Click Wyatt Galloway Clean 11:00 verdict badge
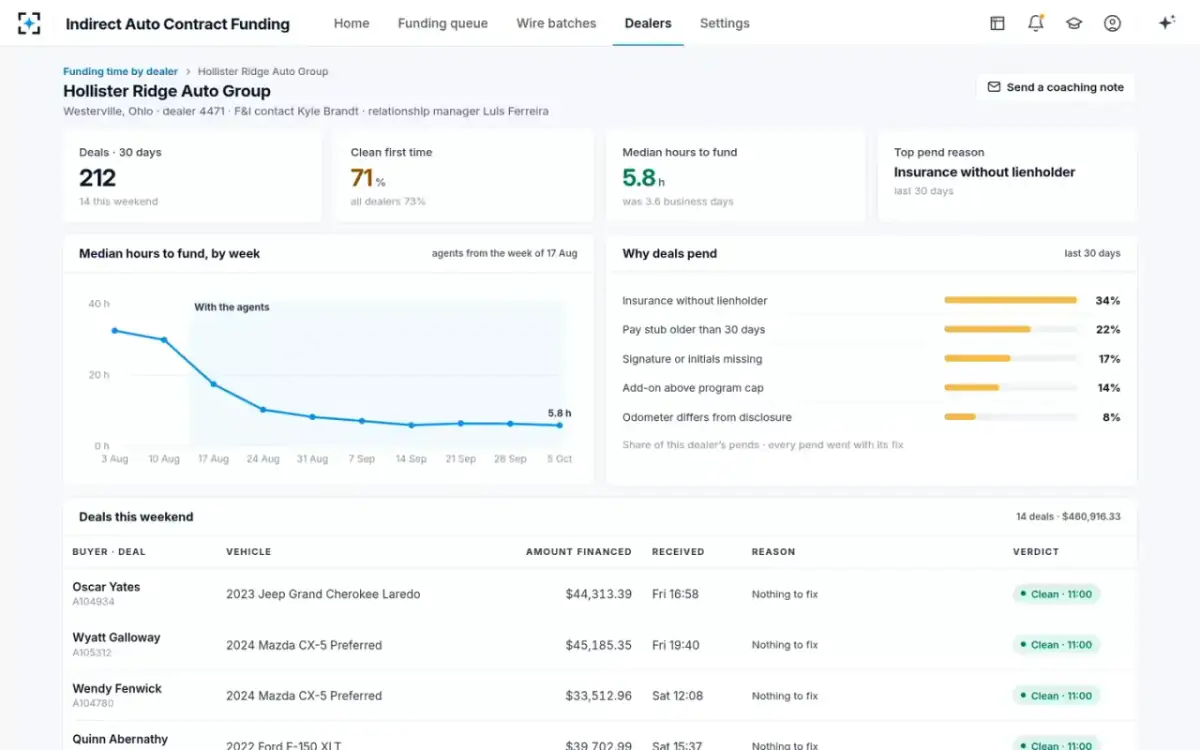Image resolution: width=1200 pixels, height=750 pixels. click(x=1056, y=645)
